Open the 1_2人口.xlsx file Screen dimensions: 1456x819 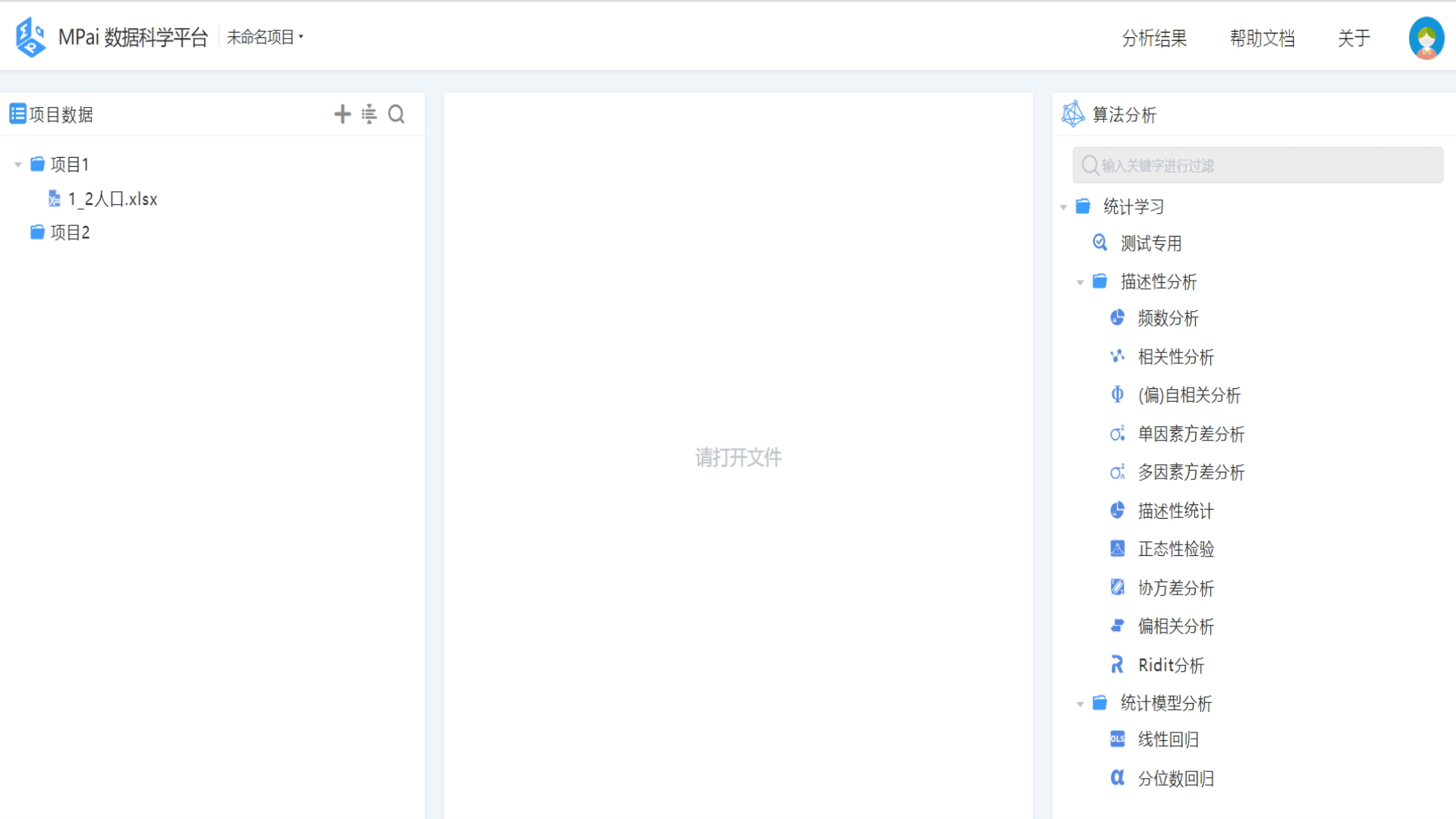112,199
